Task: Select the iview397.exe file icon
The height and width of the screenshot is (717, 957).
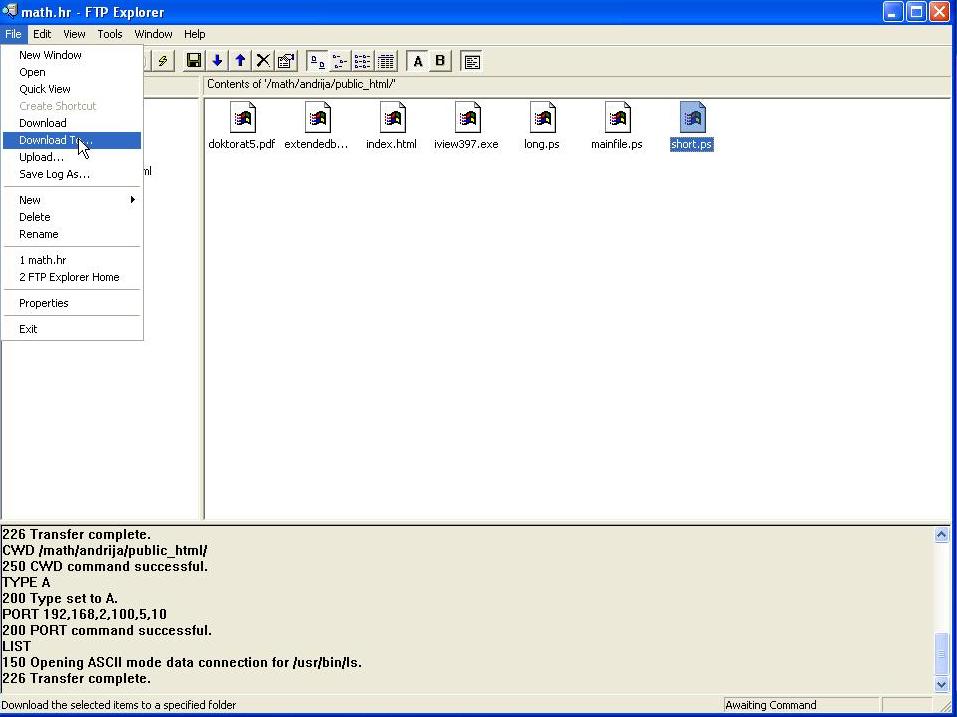Action: pyautogui.click(x=468, y=117)
